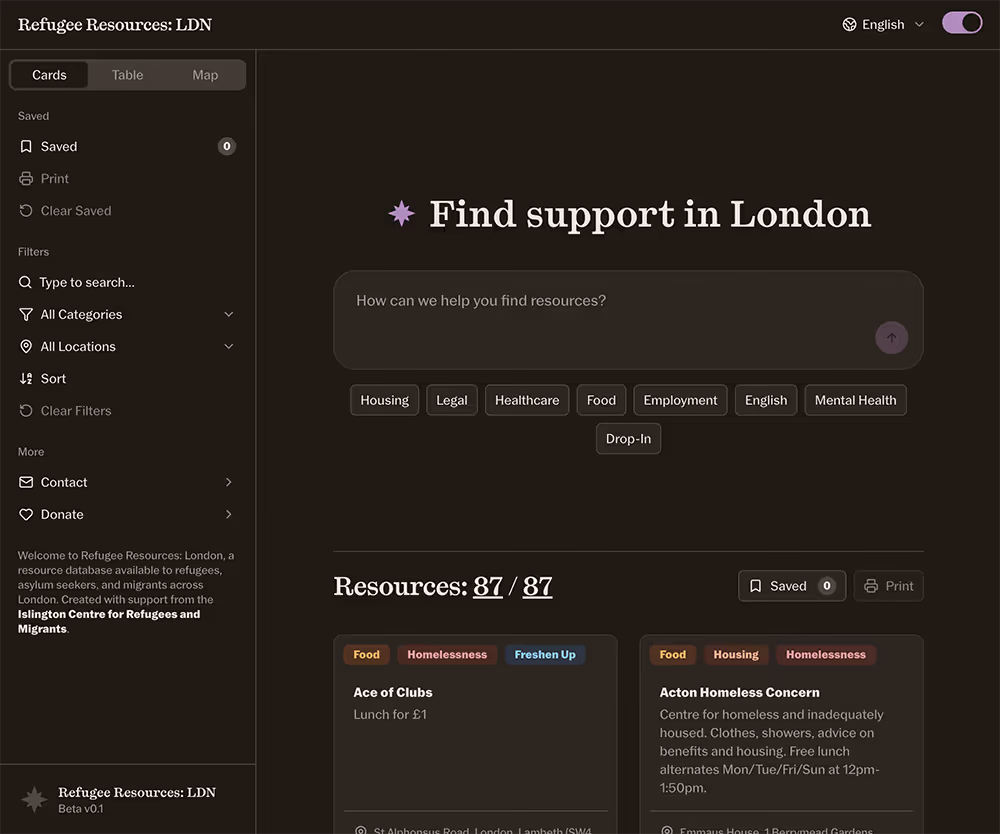The width and height of the screenshot is (1000, 834).
Task: Expand the All Categories filter
Action: point(229,314)
